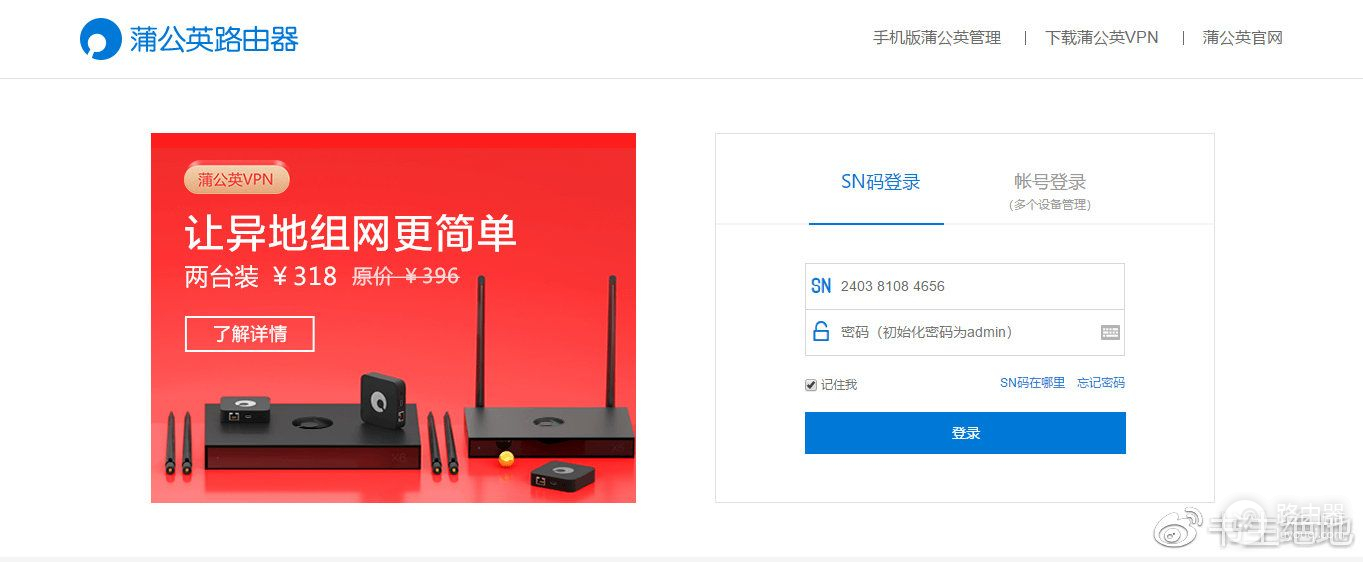Focus the 密码 password input field

tap(965, 332)
